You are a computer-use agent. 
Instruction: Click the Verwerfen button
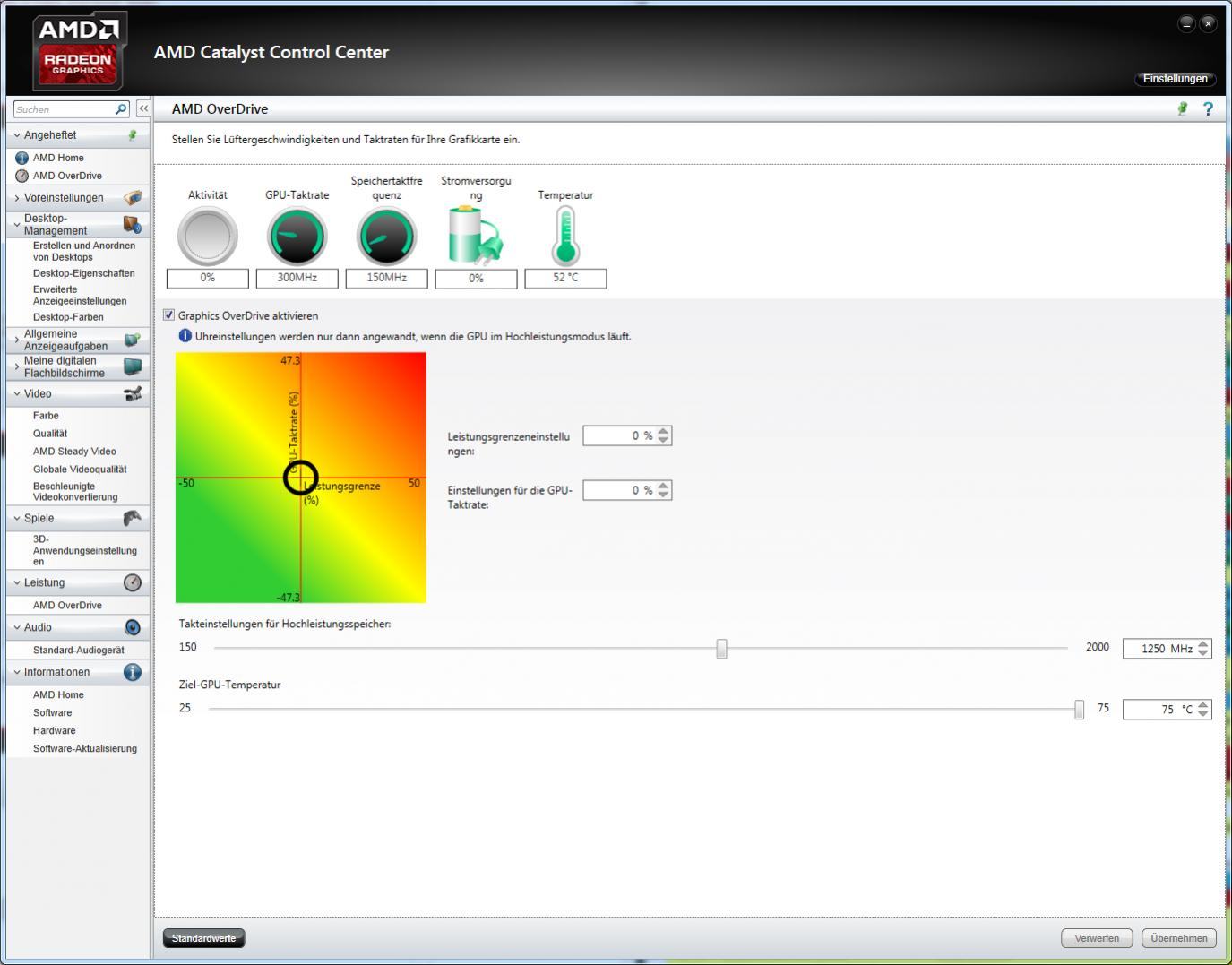(x=1097, y=938)
